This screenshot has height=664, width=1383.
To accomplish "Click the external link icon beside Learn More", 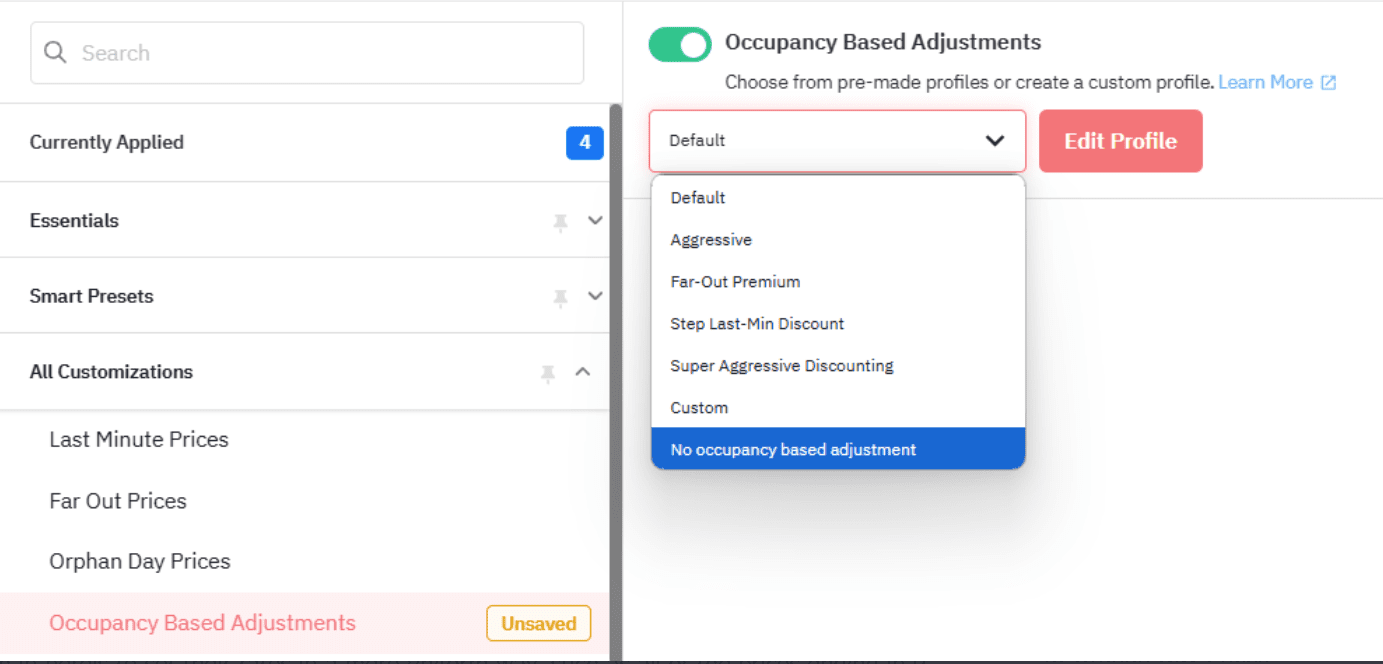I will (1331, 82).
